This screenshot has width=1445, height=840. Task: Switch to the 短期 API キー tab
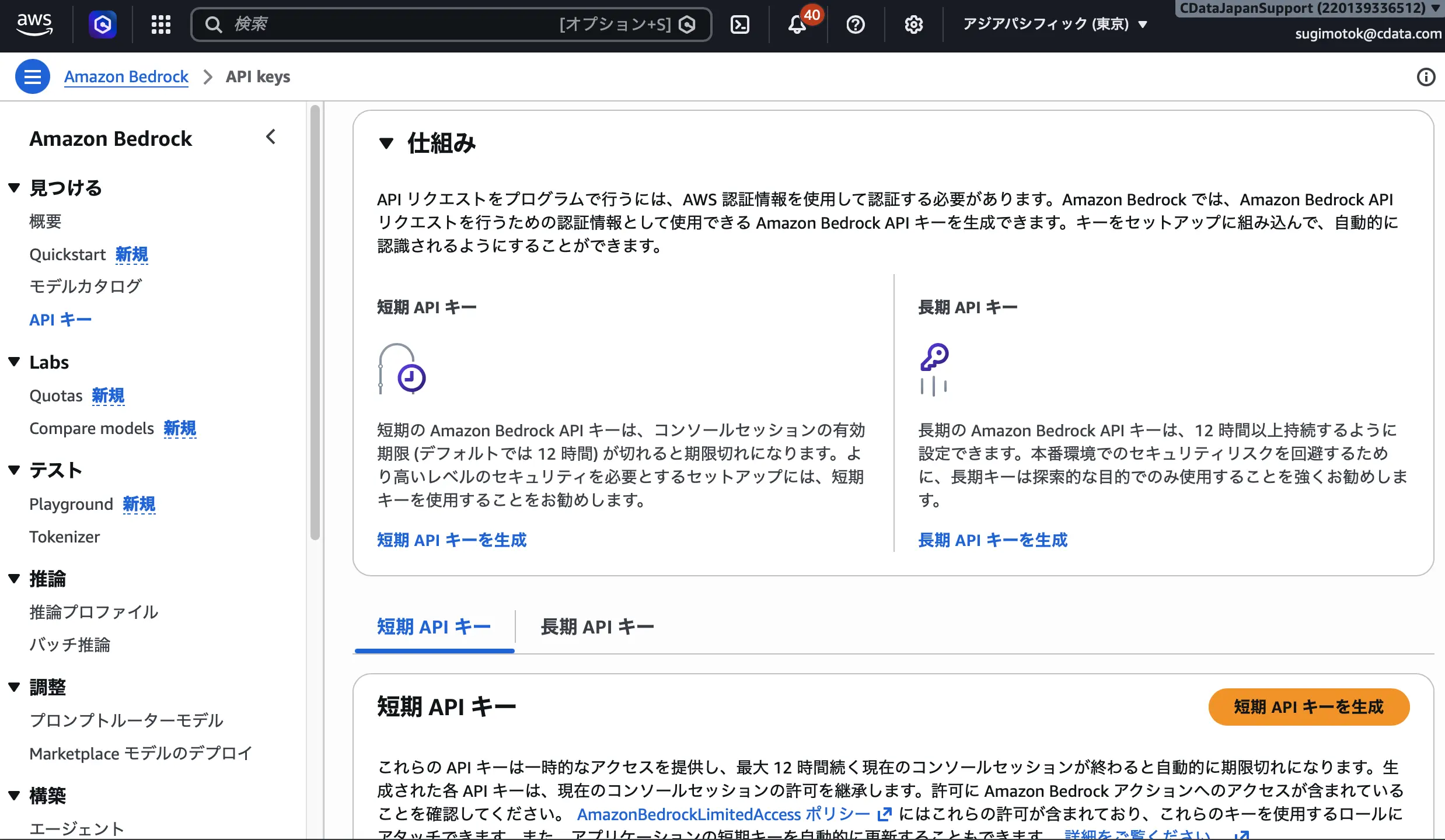[x=434, y=627]
